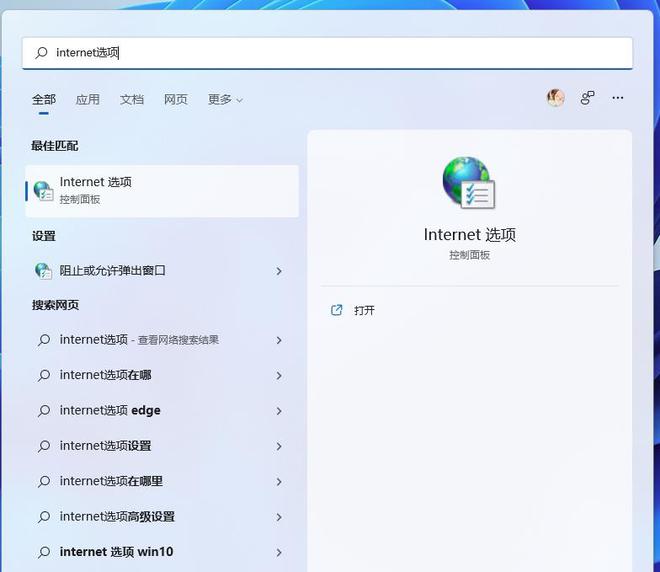660x572 pixels.
Task: Expand chevron for internet选项在哪里
Action: [x=279, y=482]
